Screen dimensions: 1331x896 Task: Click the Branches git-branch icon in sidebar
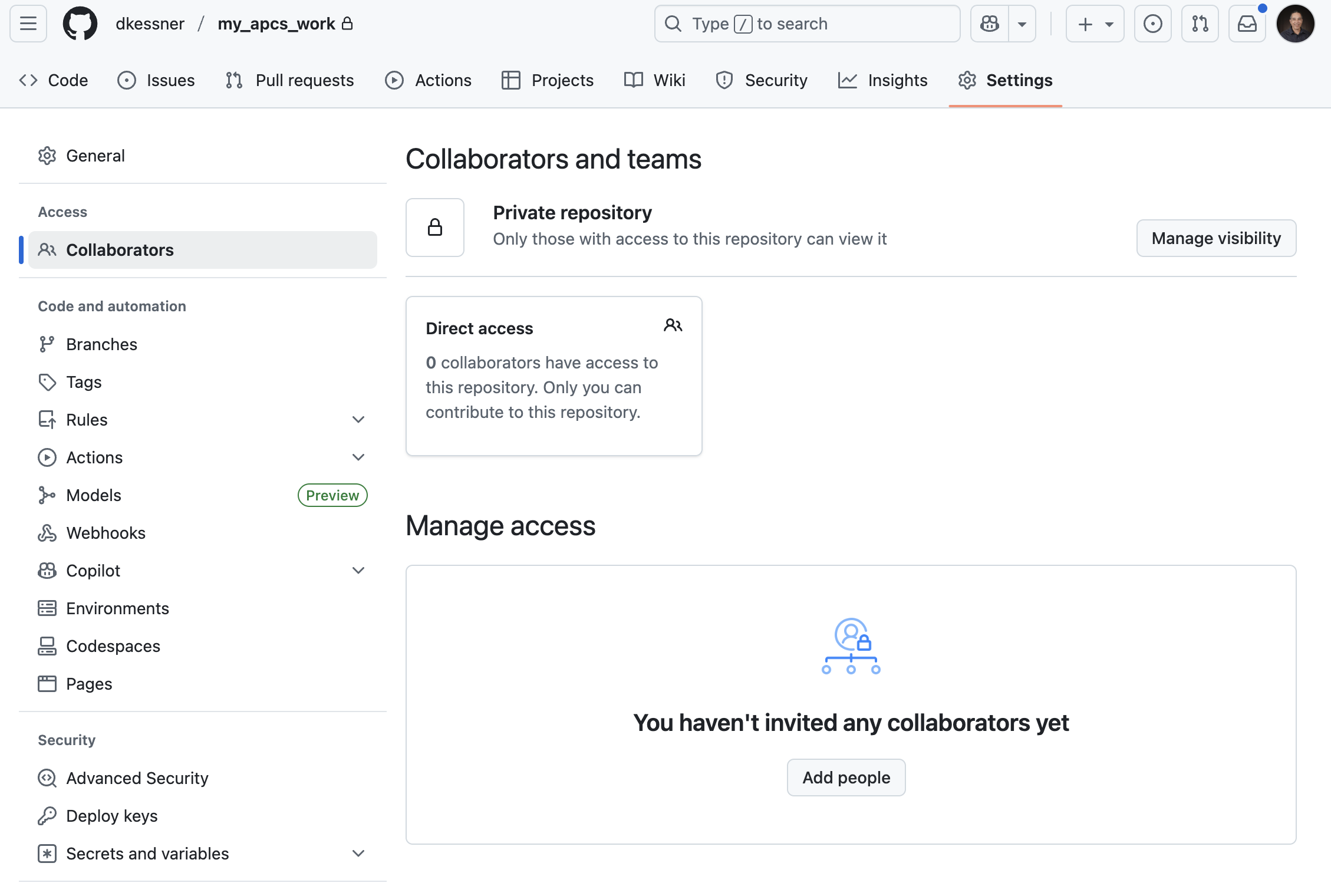[x=47, y=344]
